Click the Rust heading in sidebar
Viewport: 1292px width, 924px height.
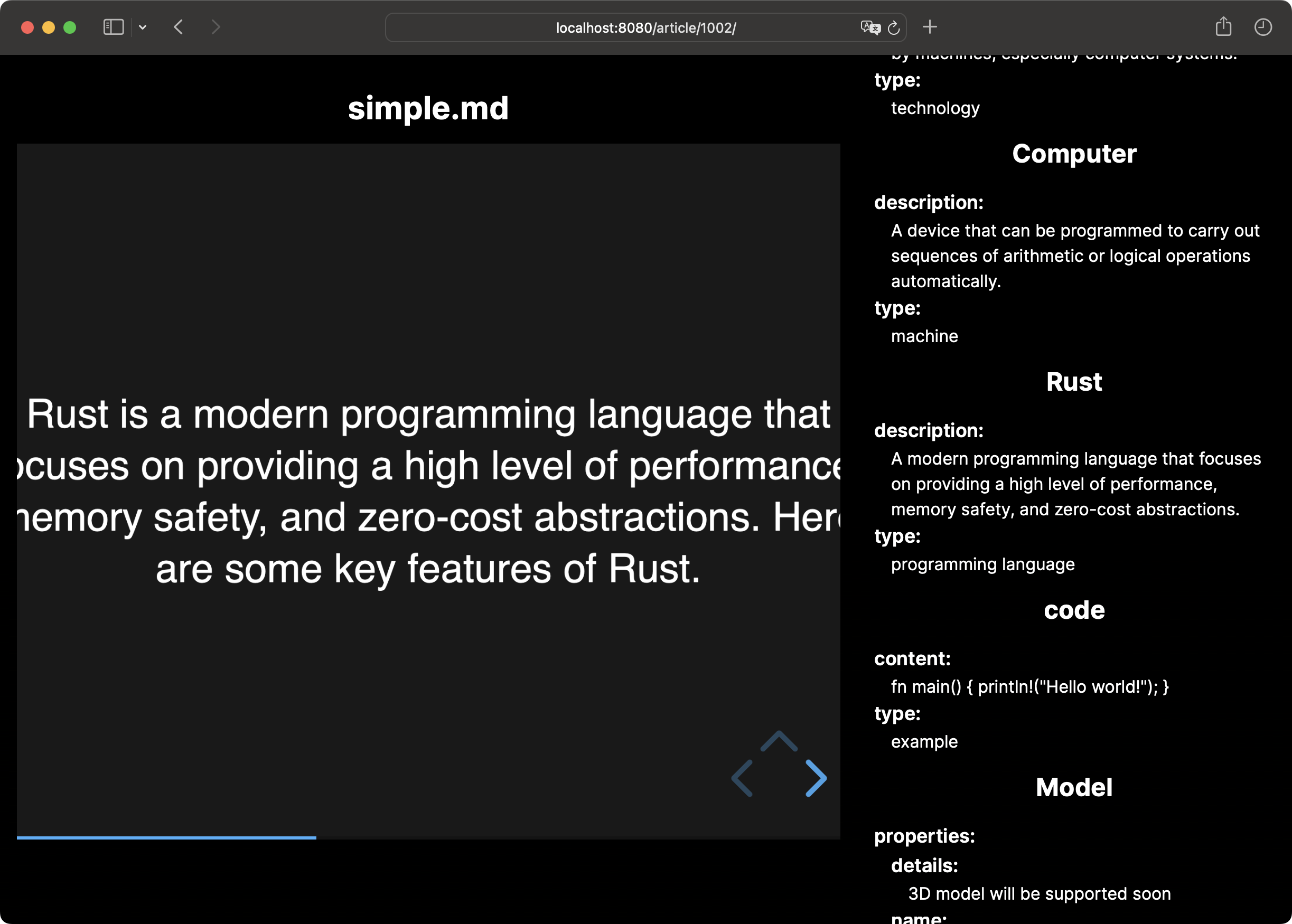click(x=1073, y=382)
